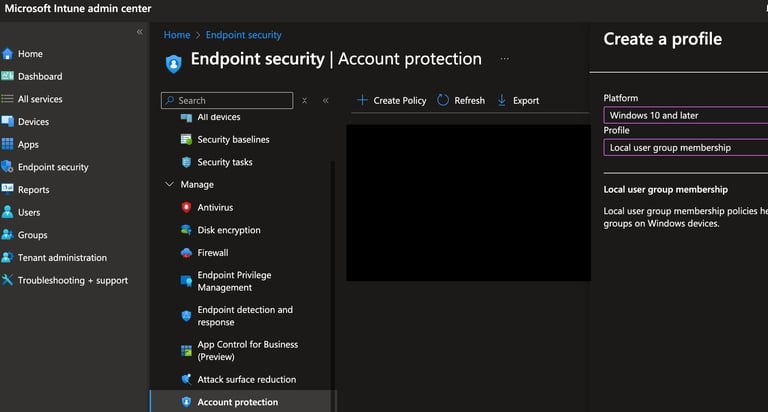Viewport: 768px width, 412px height.
Task: Click the red Antivirus shield icon
Action: pyautogui.click(x=186, y=207)
